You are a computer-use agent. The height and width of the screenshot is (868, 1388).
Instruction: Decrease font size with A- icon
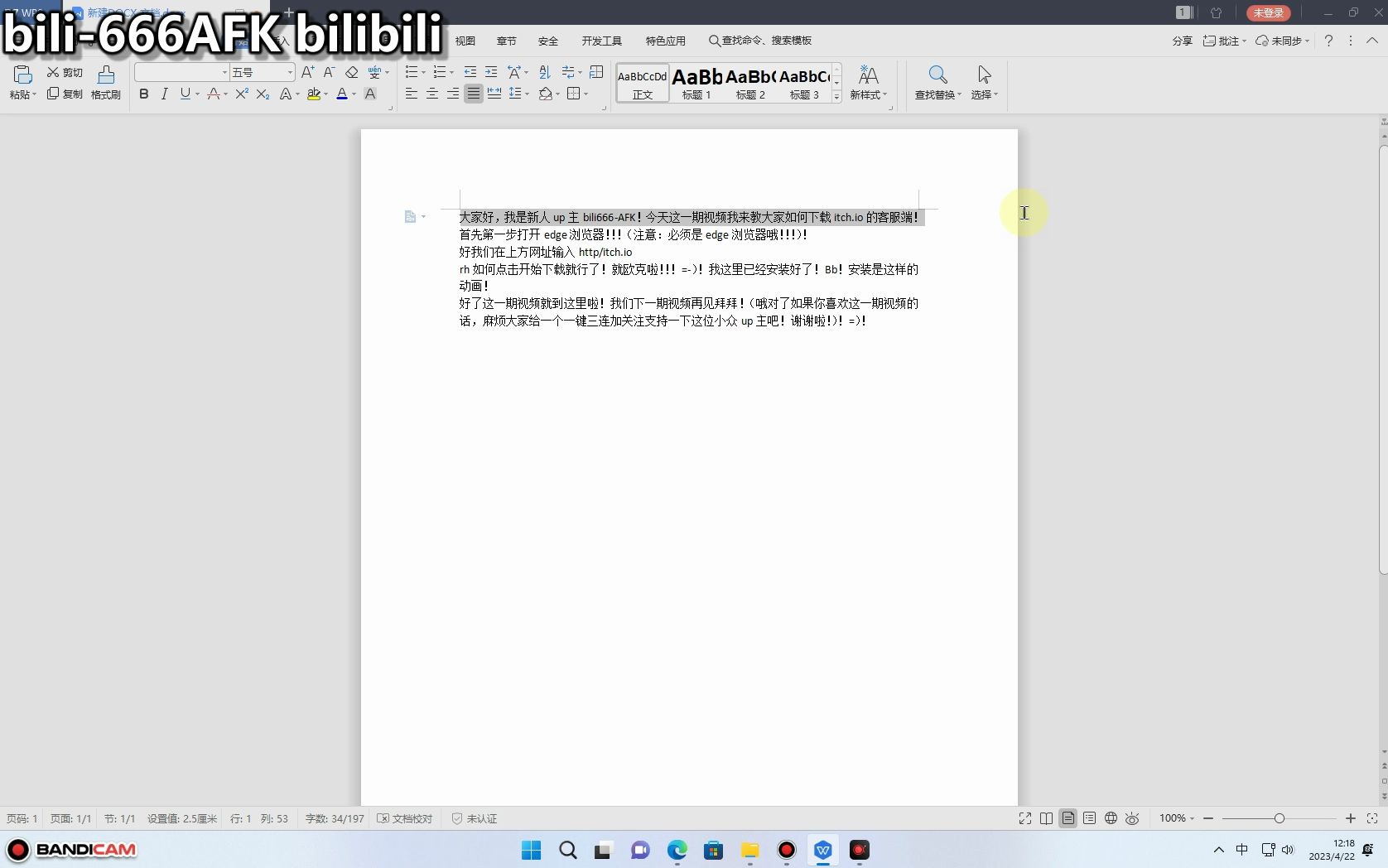click(329, 73)
